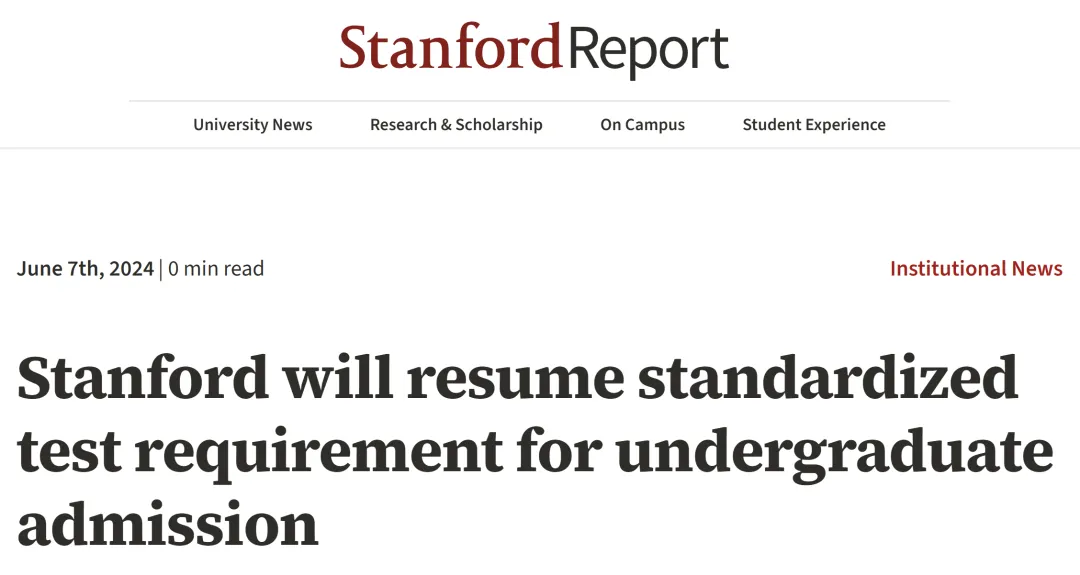Screen dimensions: 1080x575
Task: Click the June 7th, 2024 publication date
Action: point(86,269)
